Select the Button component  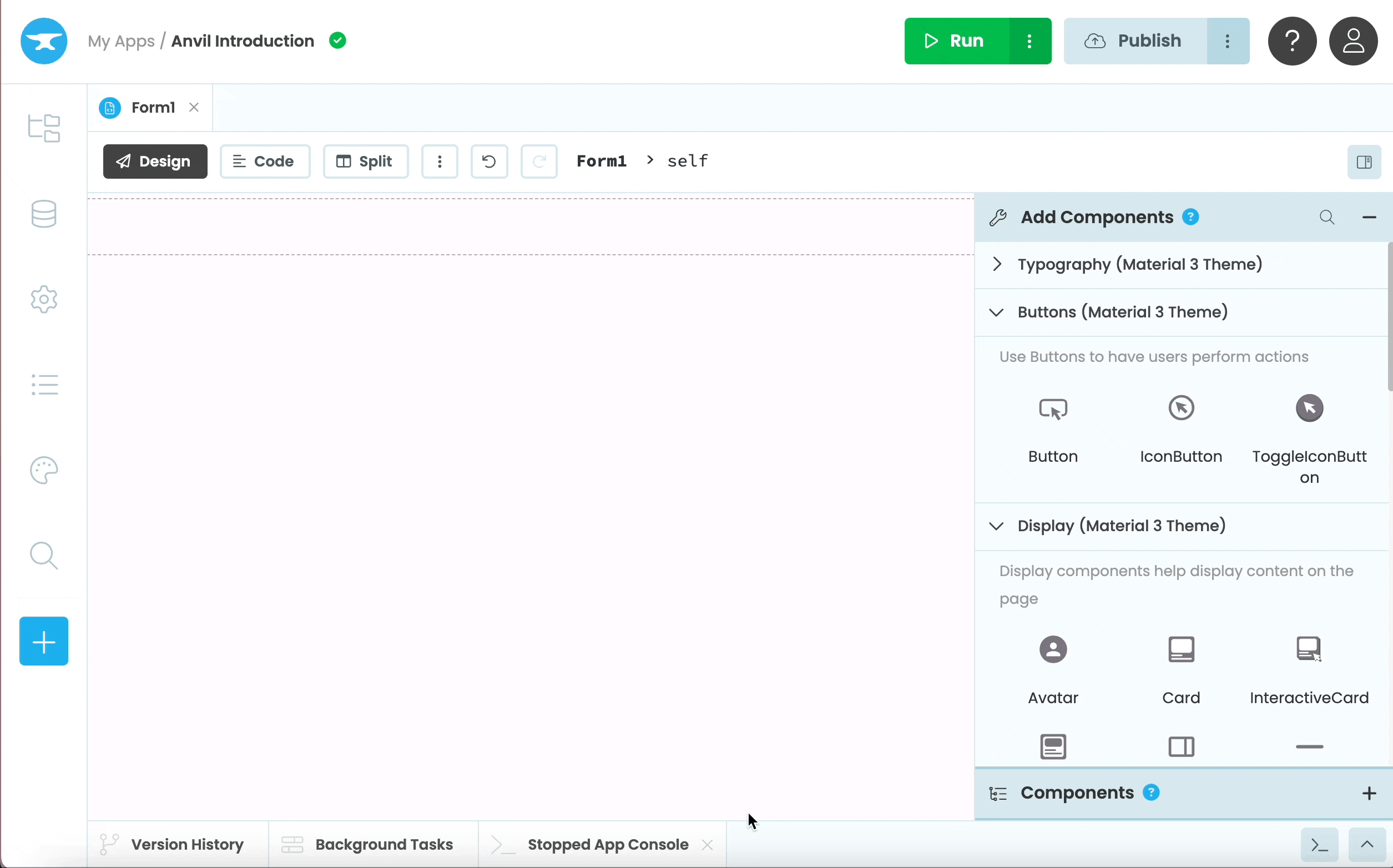pos(1053,430)
